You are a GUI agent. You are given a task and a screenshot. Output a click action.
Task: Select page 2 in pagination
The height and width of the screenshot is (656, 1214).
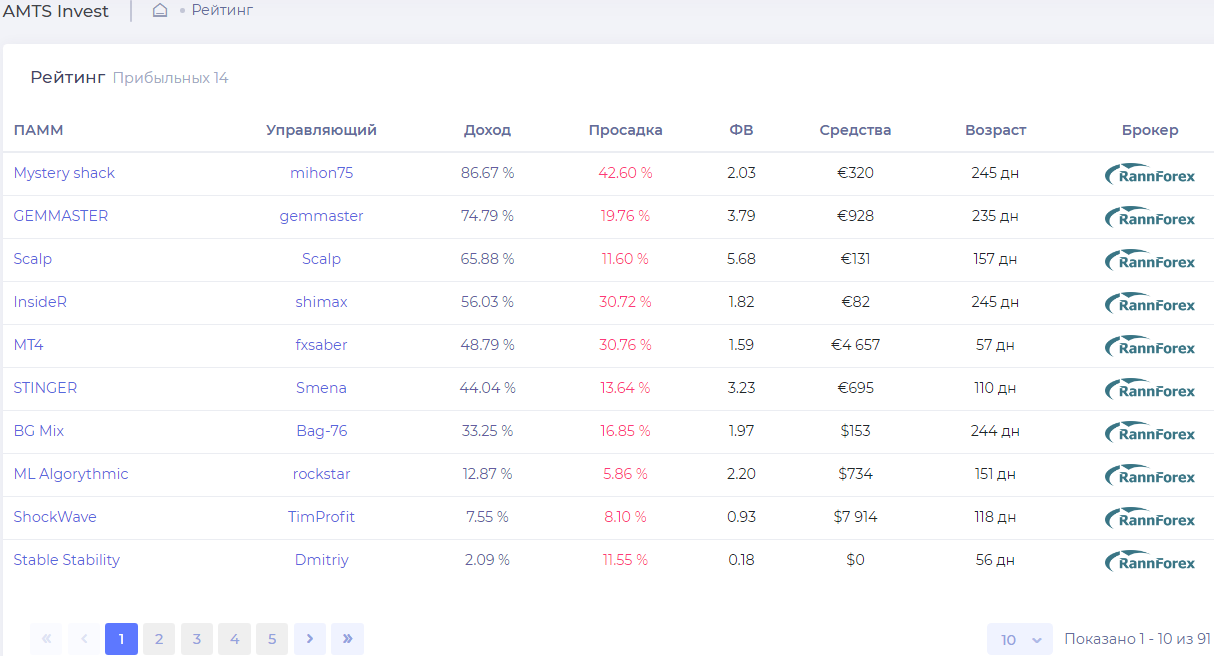(x=159, y=639)
